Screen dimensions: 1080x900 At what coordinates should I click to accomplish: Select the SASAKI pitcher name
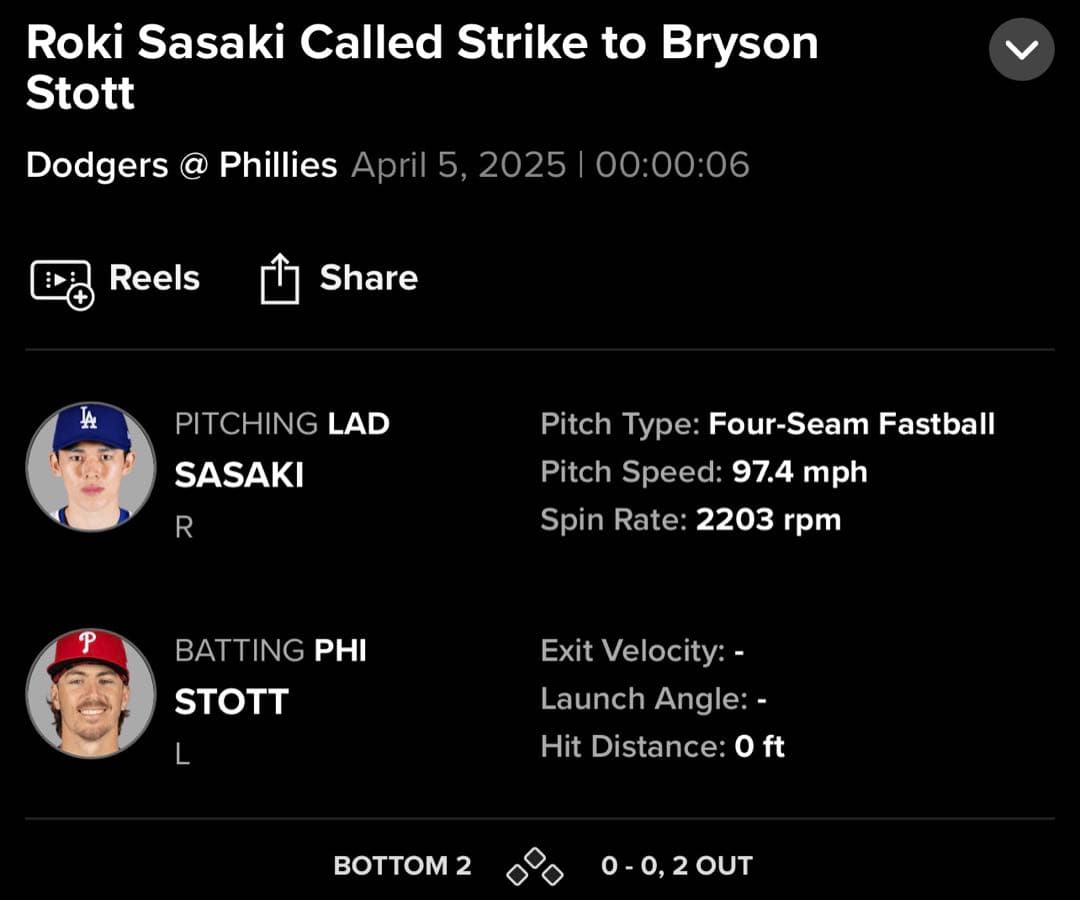click(x=239, y=475)
